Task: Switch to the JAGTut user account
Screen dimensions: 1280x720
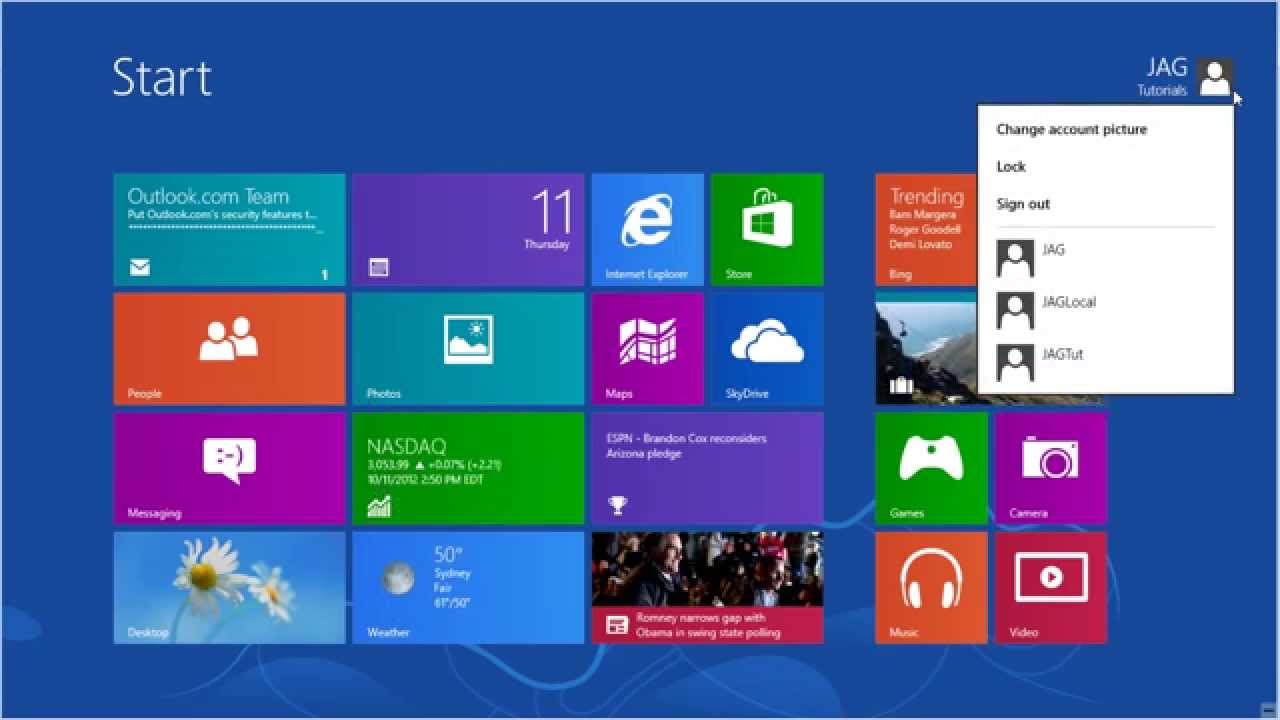Action: tap(1105, 362)
